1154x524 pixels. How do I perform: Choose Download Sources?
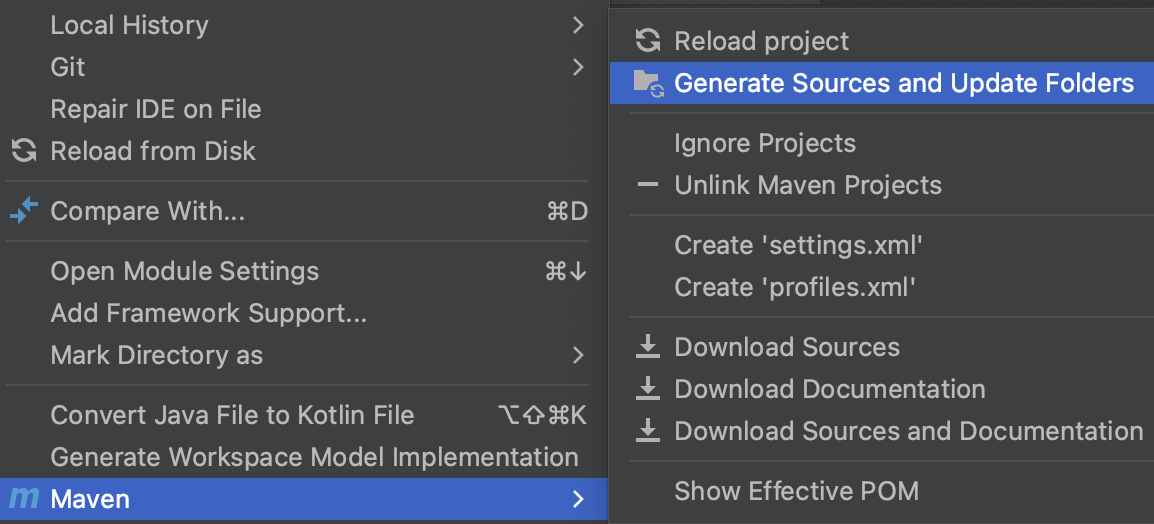pyautogui.click(x=882, y=347)
